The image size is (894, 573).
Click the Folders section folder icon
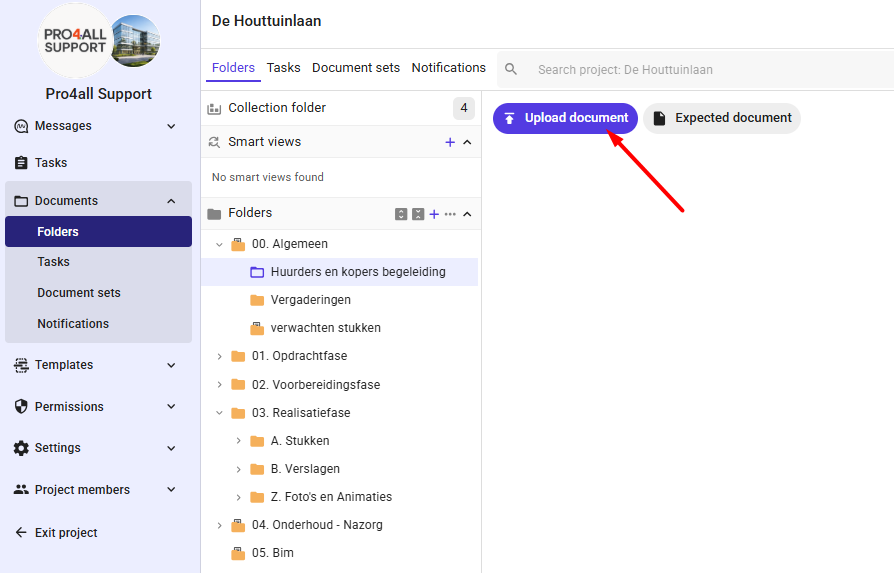click(x=214, y=214)
